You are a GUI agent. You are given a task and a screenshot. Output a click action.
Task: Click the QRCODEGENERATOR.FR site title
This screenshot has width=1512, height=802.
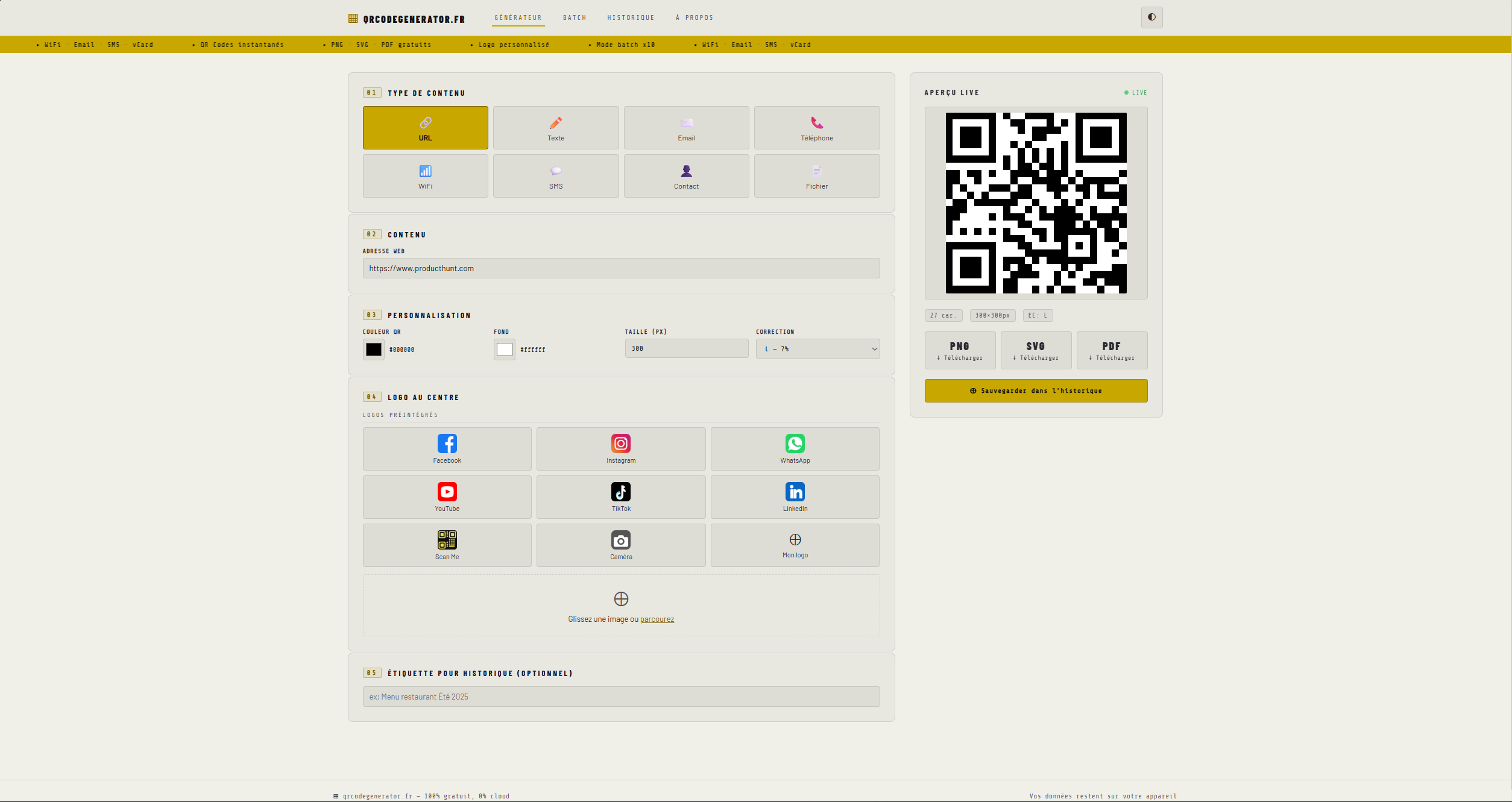(x=414, y=19)
